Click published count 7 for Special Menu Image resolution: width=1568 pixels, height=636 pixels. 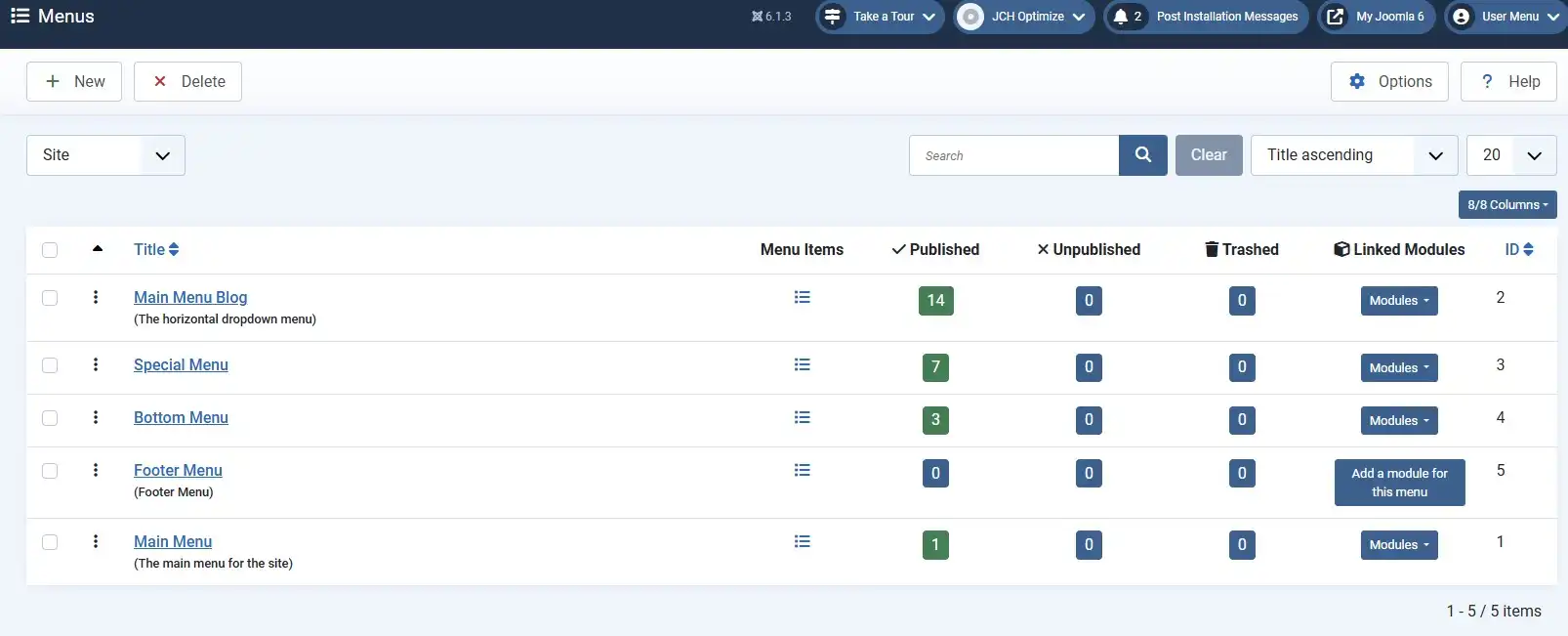pos(935,368)
